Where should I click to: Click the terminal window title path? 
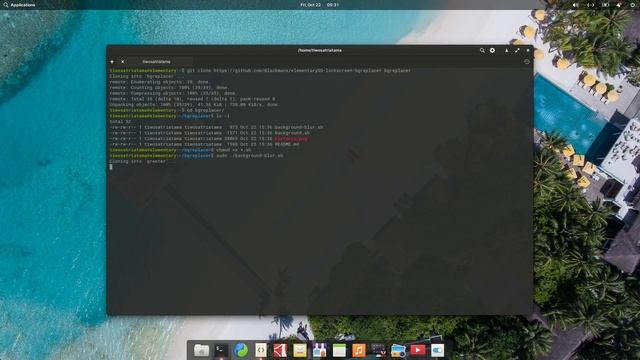coord(320,50)
